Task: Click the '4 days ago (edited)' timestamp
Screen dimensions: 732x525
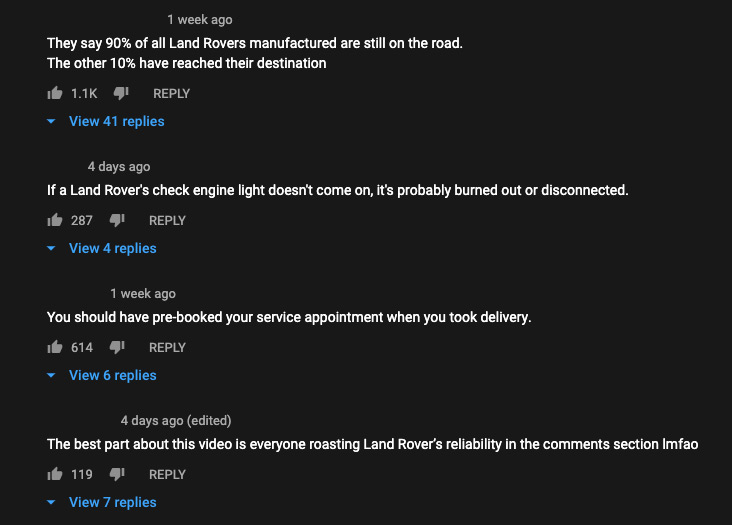Action: (x=176, y=420)
